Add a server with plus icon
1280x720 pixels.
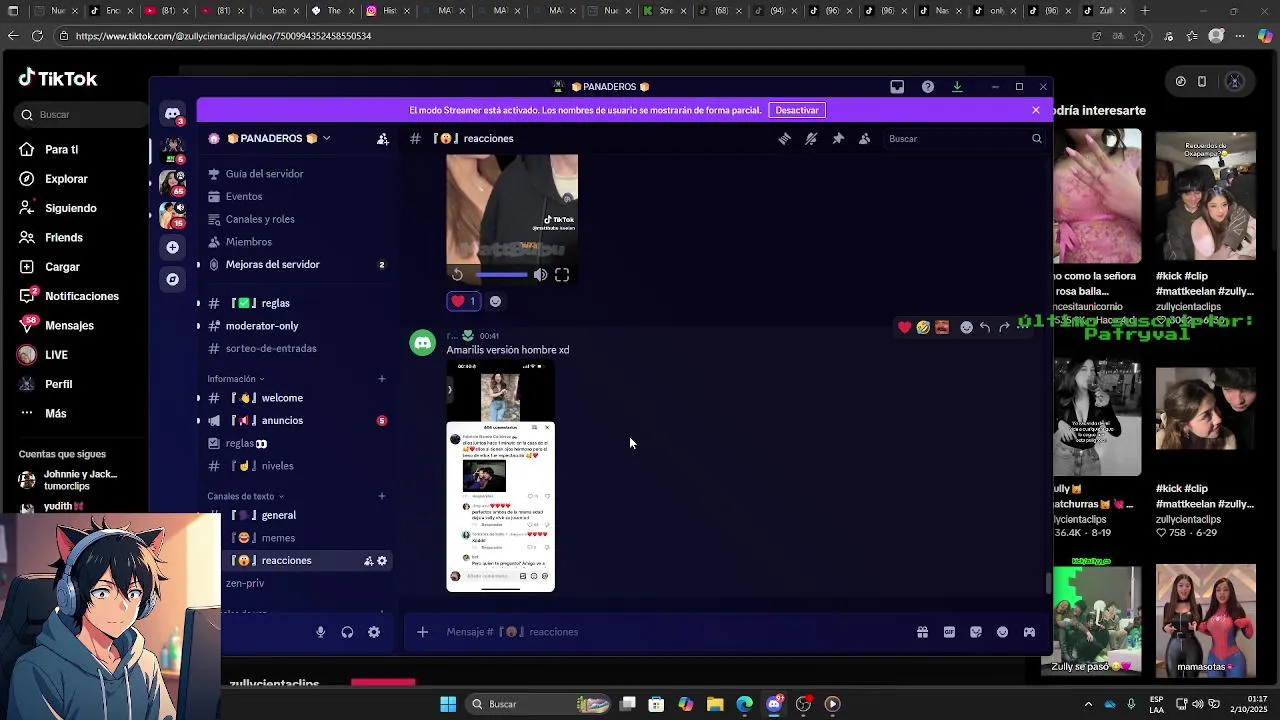pos(173,247)
